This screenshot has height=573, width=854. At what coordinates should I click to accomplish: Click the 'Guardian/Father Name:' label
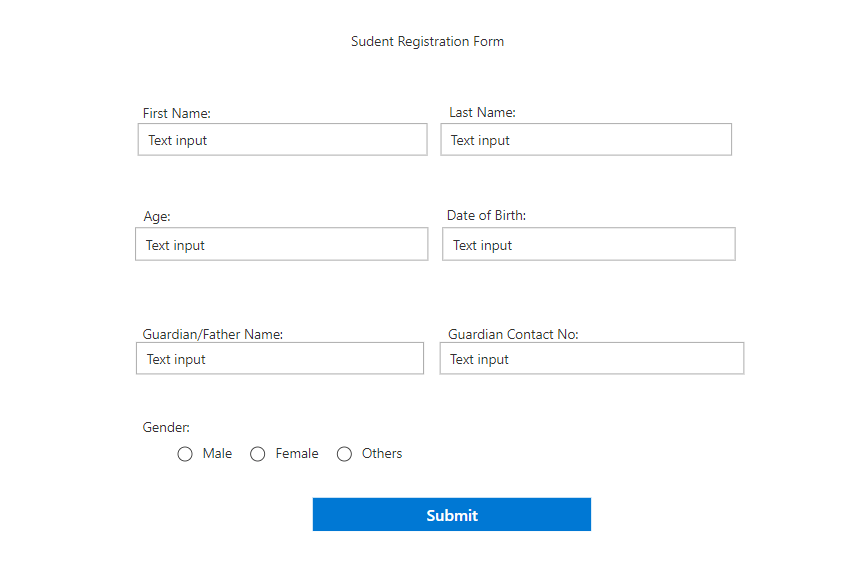[x=213, y=335]
